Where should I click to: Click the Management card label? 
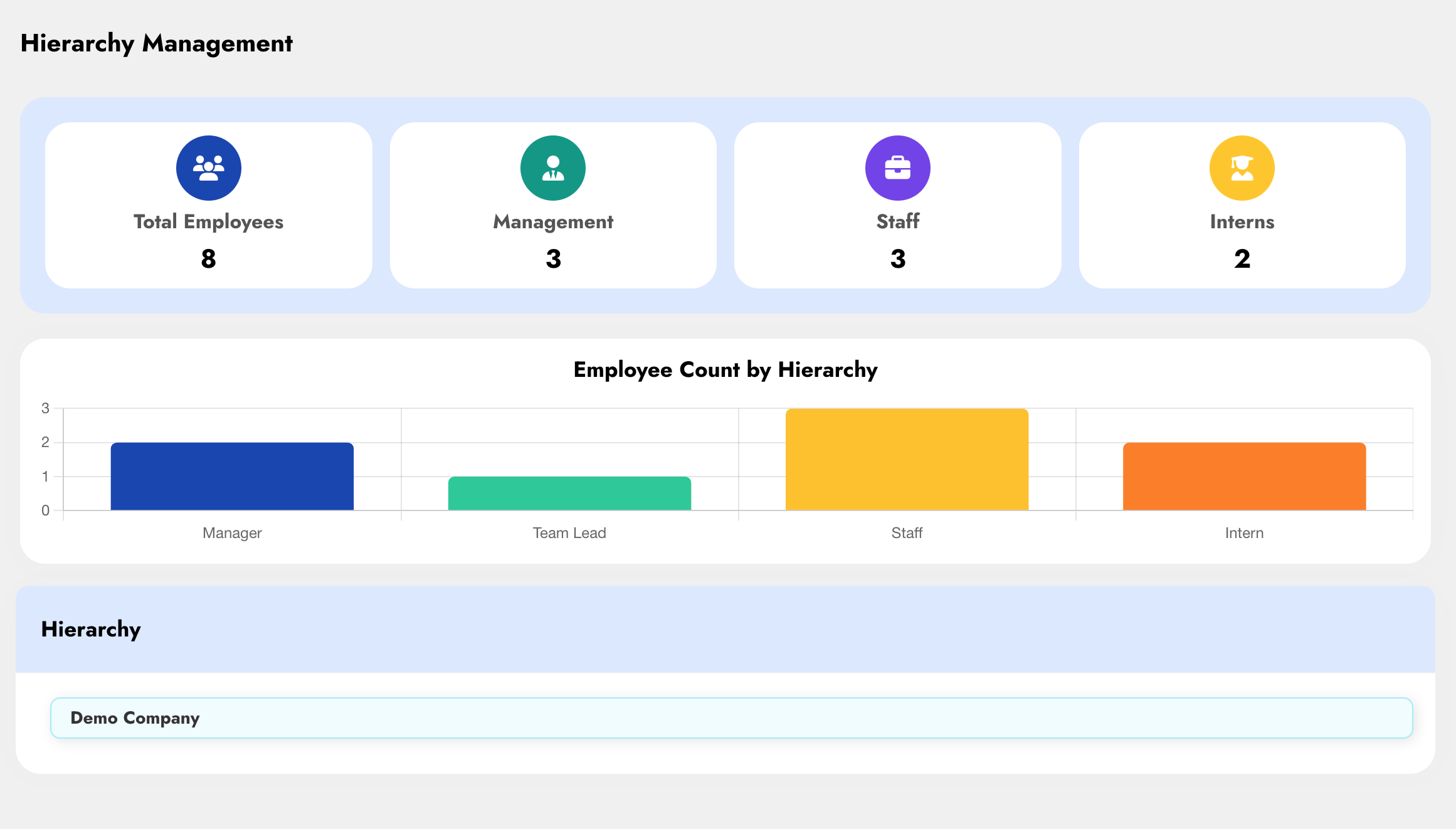tap(552, 222)
